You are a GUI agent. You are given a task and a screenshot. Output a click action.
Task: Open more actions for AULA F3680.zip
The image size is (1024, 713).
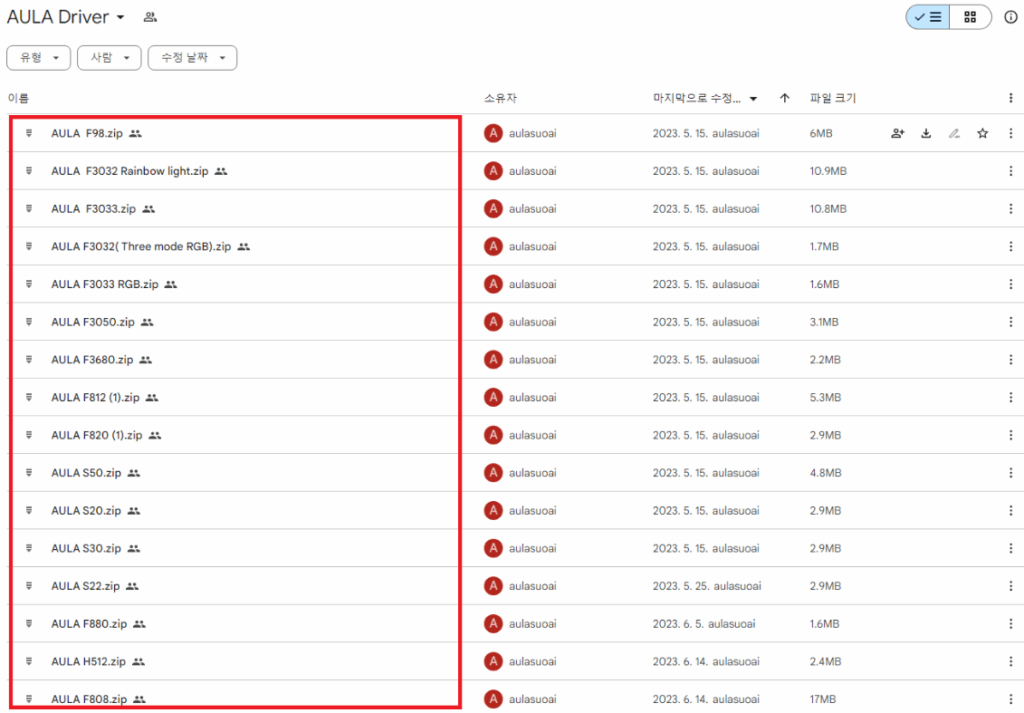coord(1010,360)
